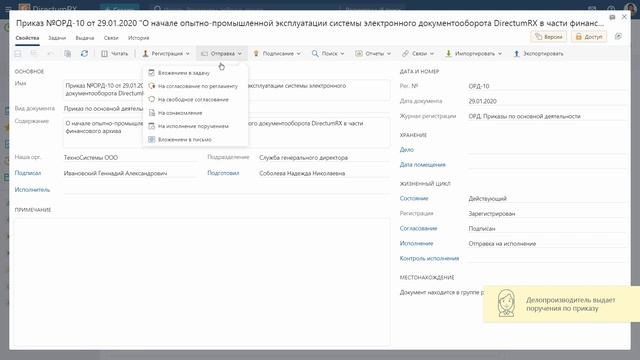Choose Вложением в письмо
This screenshot has width=640, height=360.
click(x=195, y=140)
